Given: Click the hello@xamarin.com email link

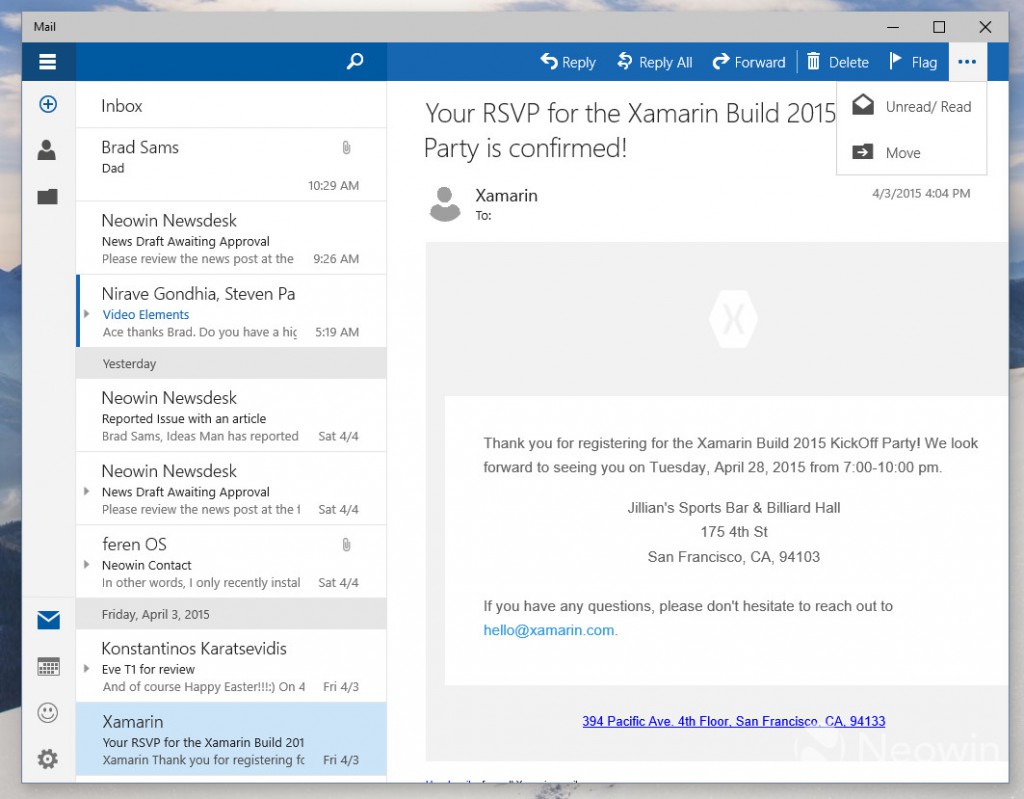Looking at the screenshot, I should click(549, 630).
